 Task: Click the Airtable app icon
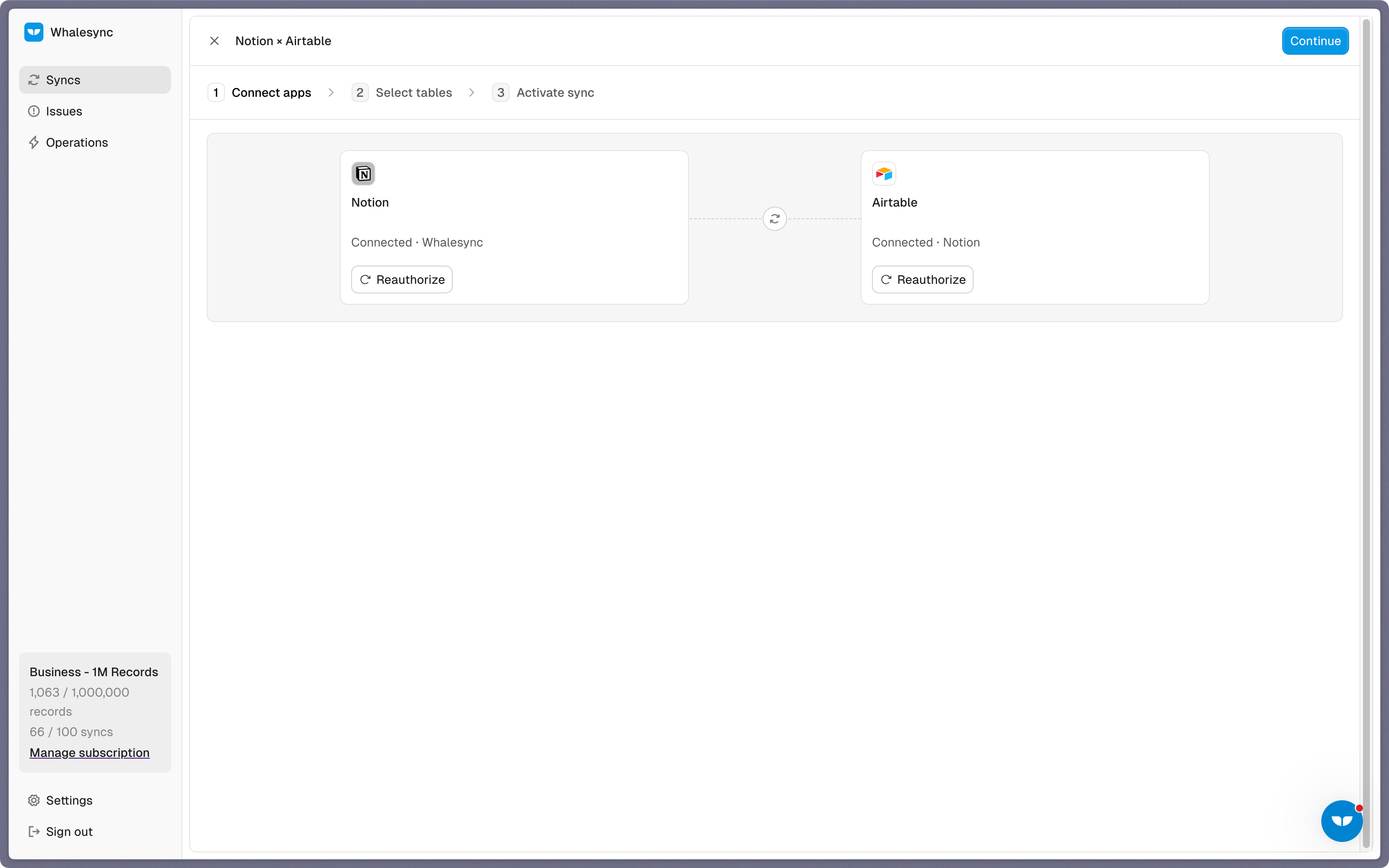[x=884, y=173]
